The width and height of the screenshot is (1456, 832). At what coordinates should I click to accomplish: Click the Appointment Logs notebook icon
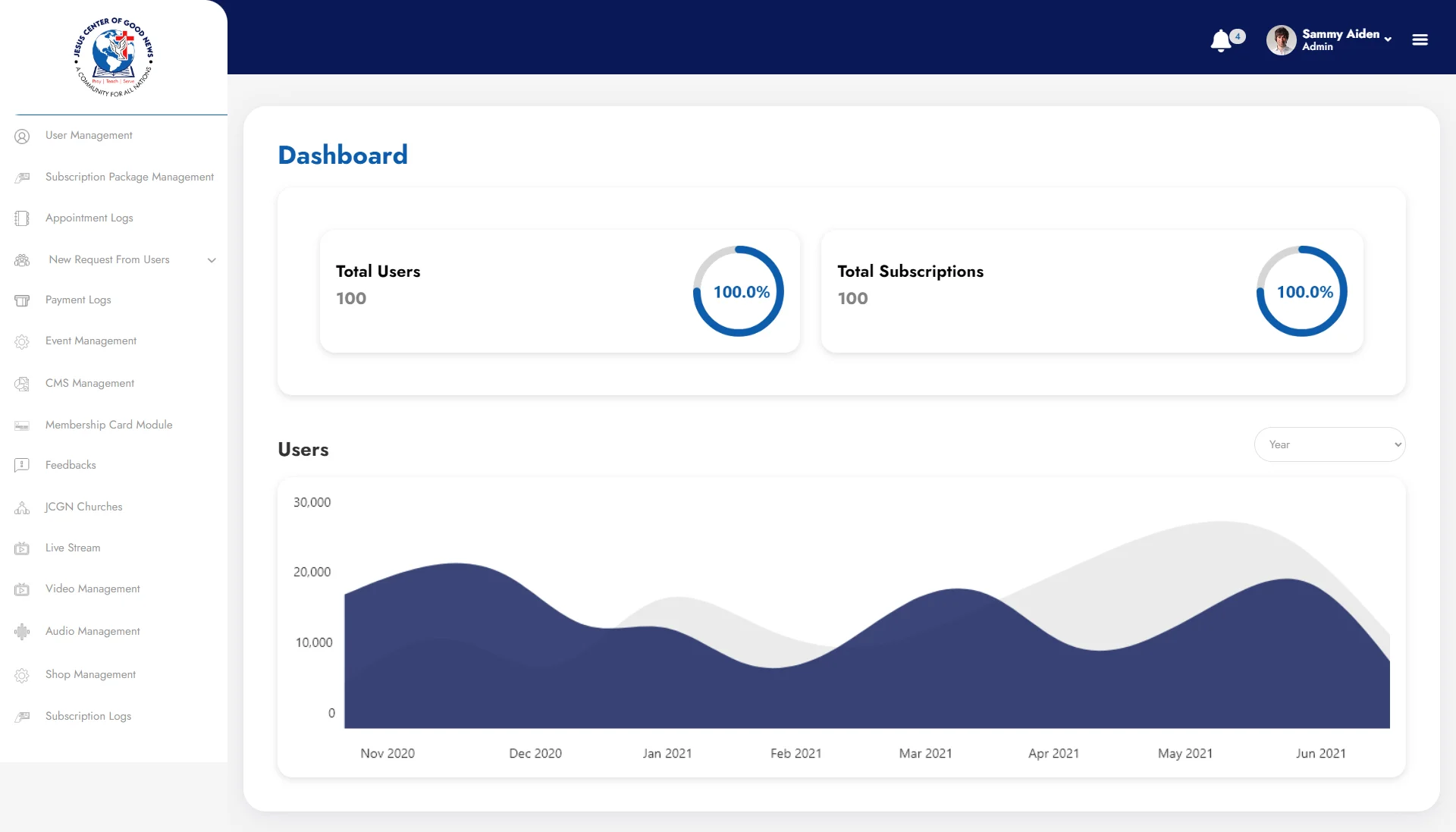(x=22, y=218)
